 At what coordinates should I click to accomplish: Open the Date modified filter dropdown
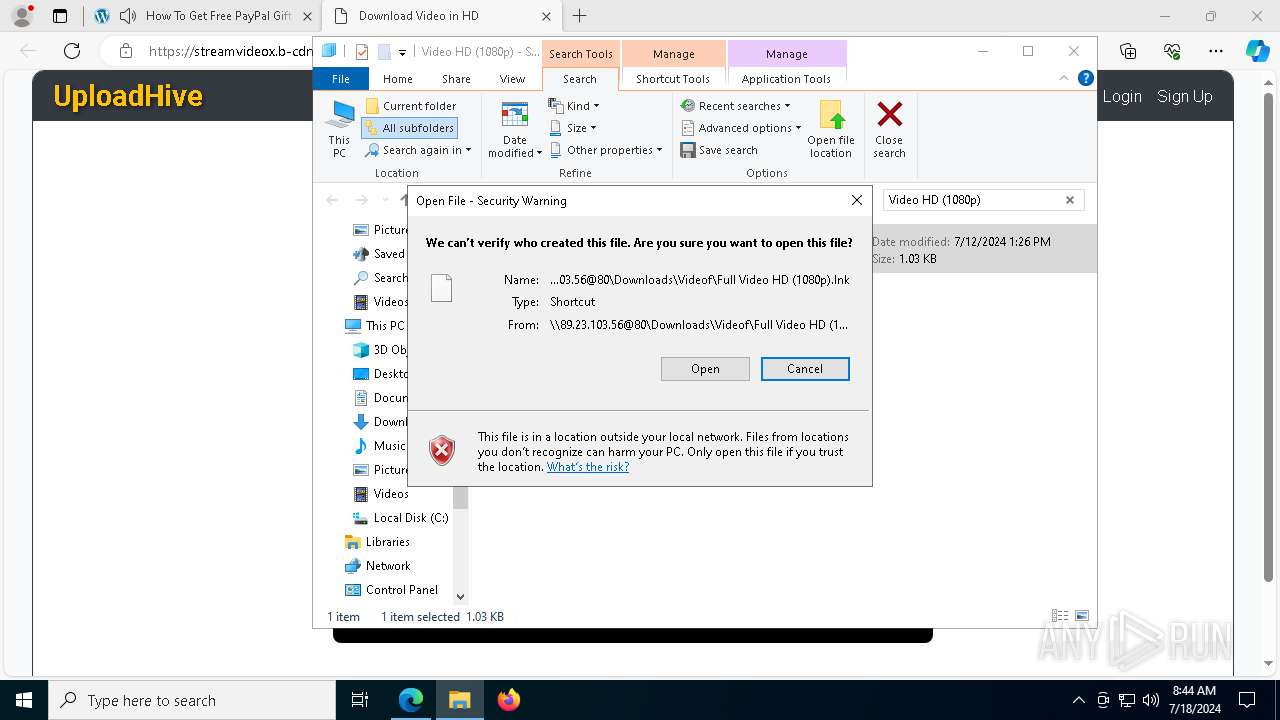click(x=515, y=129)
